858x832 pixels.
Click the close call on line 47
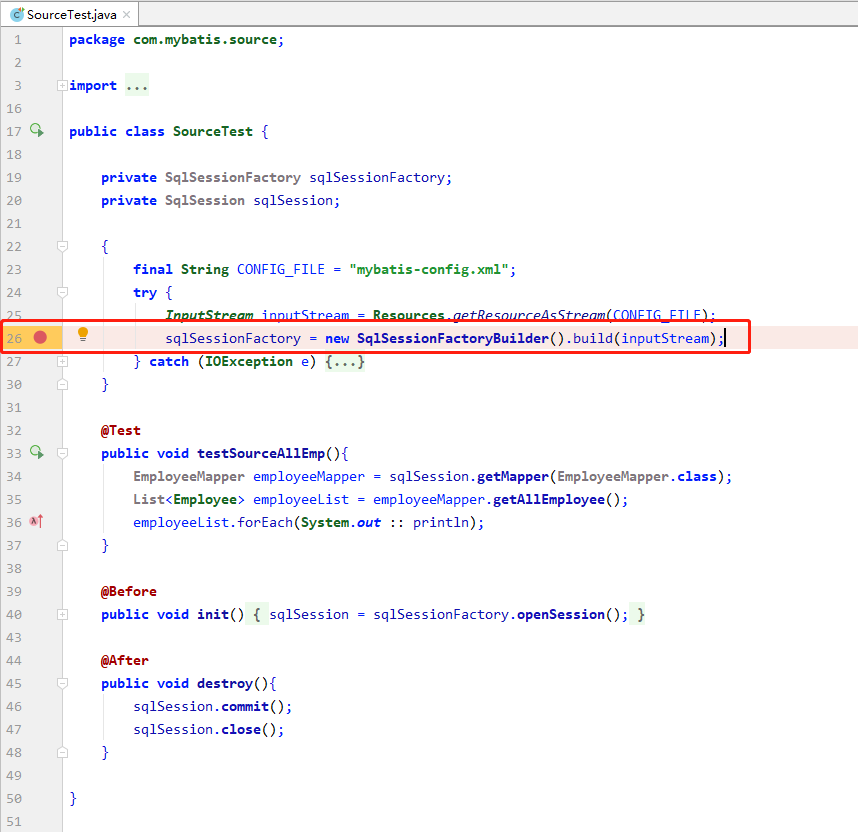[241, 729]
